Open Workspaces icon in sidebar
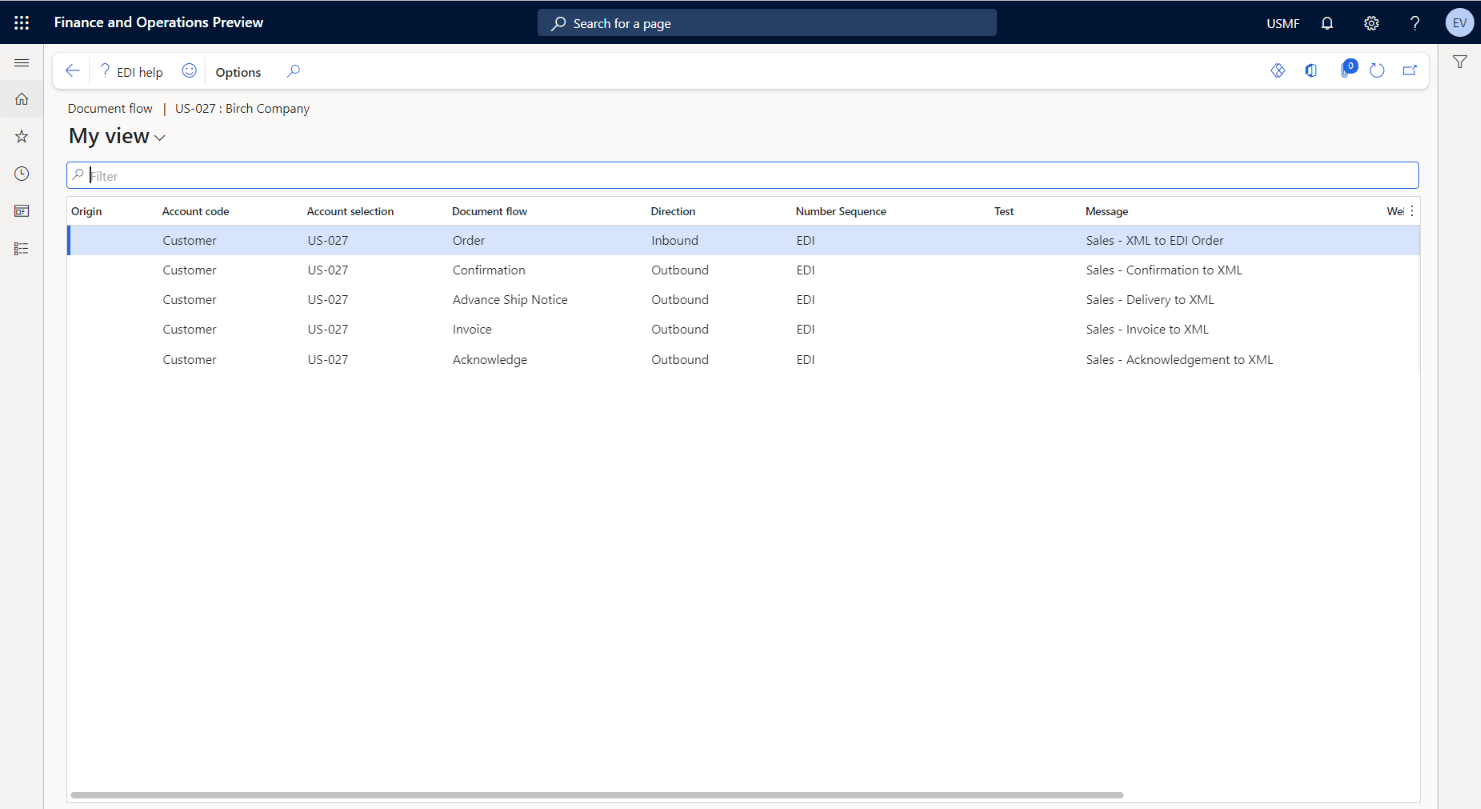 pos(21,211)
